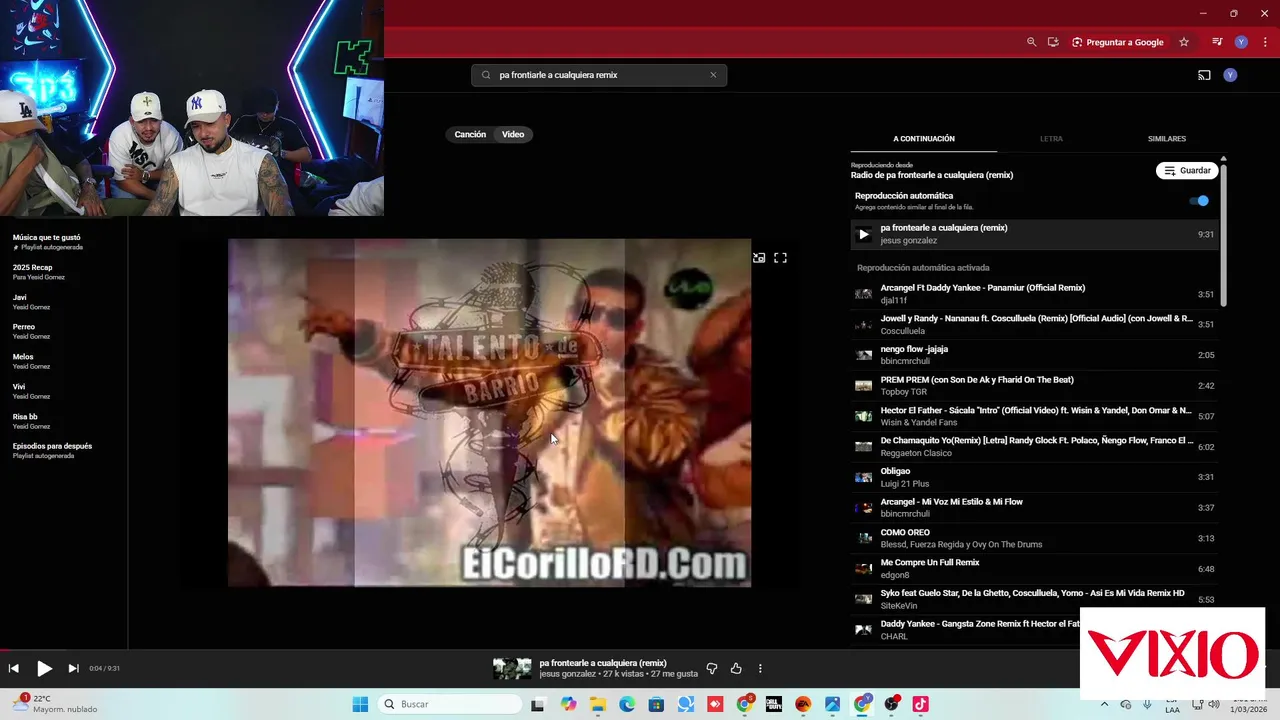The image size is (1280, 720).
Task: Click the search field with 'pa frontearle' text
Action: pos(599,75)
